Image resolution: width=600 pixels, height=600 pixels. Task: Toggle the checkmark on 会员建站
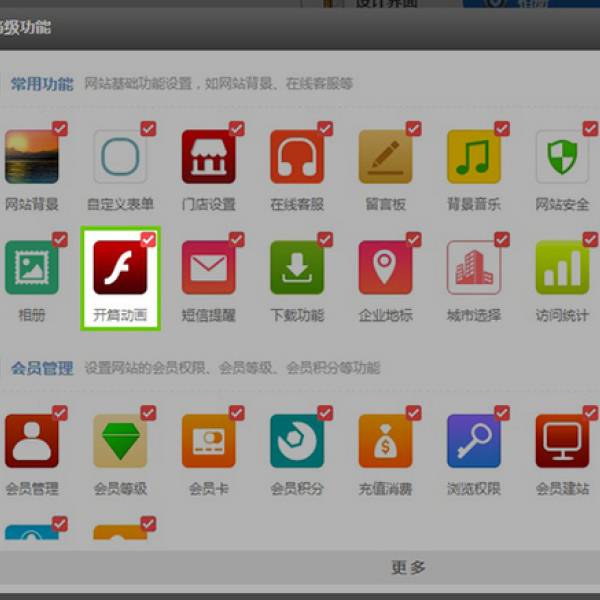pyautogui.click(x=590, y=413)
